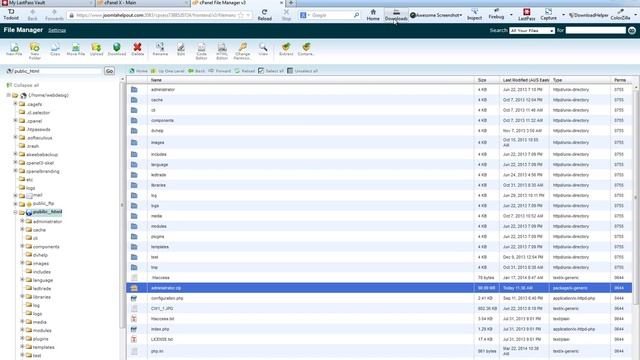
Task: Select the index.php file row
Action: click(379, 329)
